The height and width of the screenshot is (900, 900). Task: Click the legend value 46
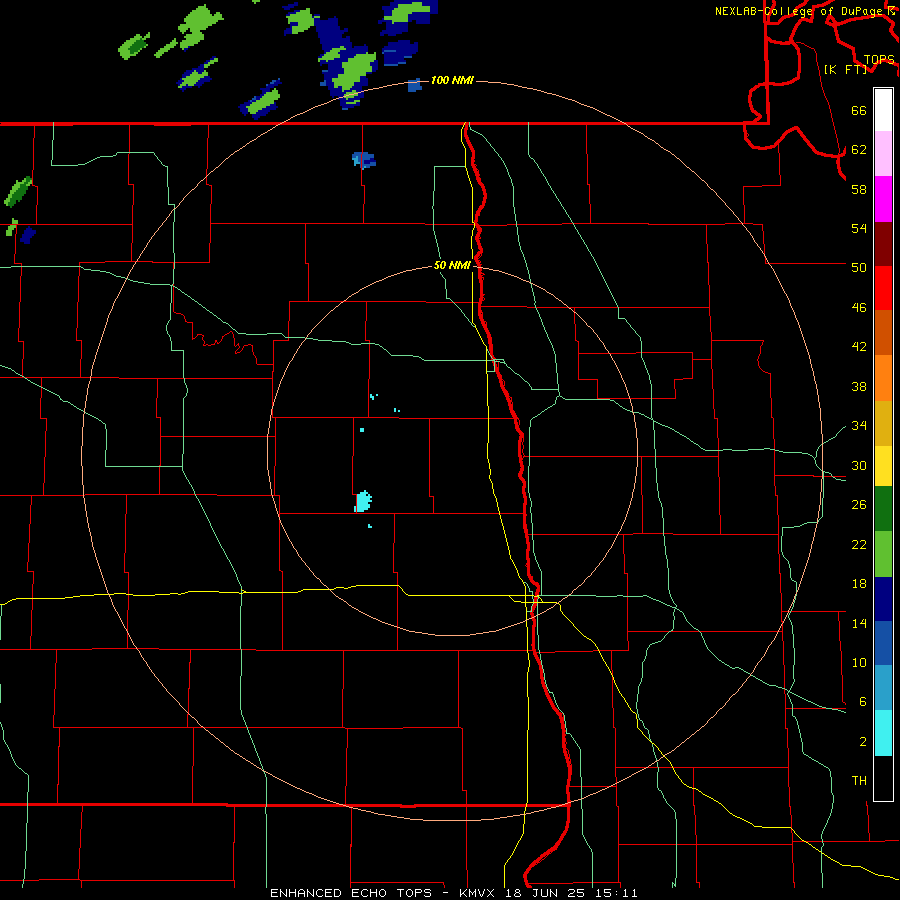pos(859,308)
